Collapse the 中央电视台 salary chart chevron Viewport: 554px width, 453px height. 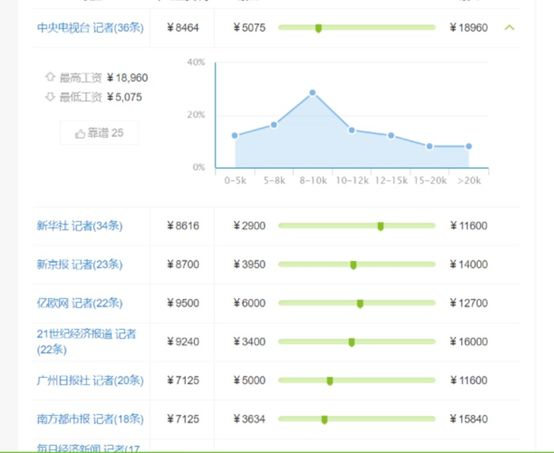[x=509, y=27]
